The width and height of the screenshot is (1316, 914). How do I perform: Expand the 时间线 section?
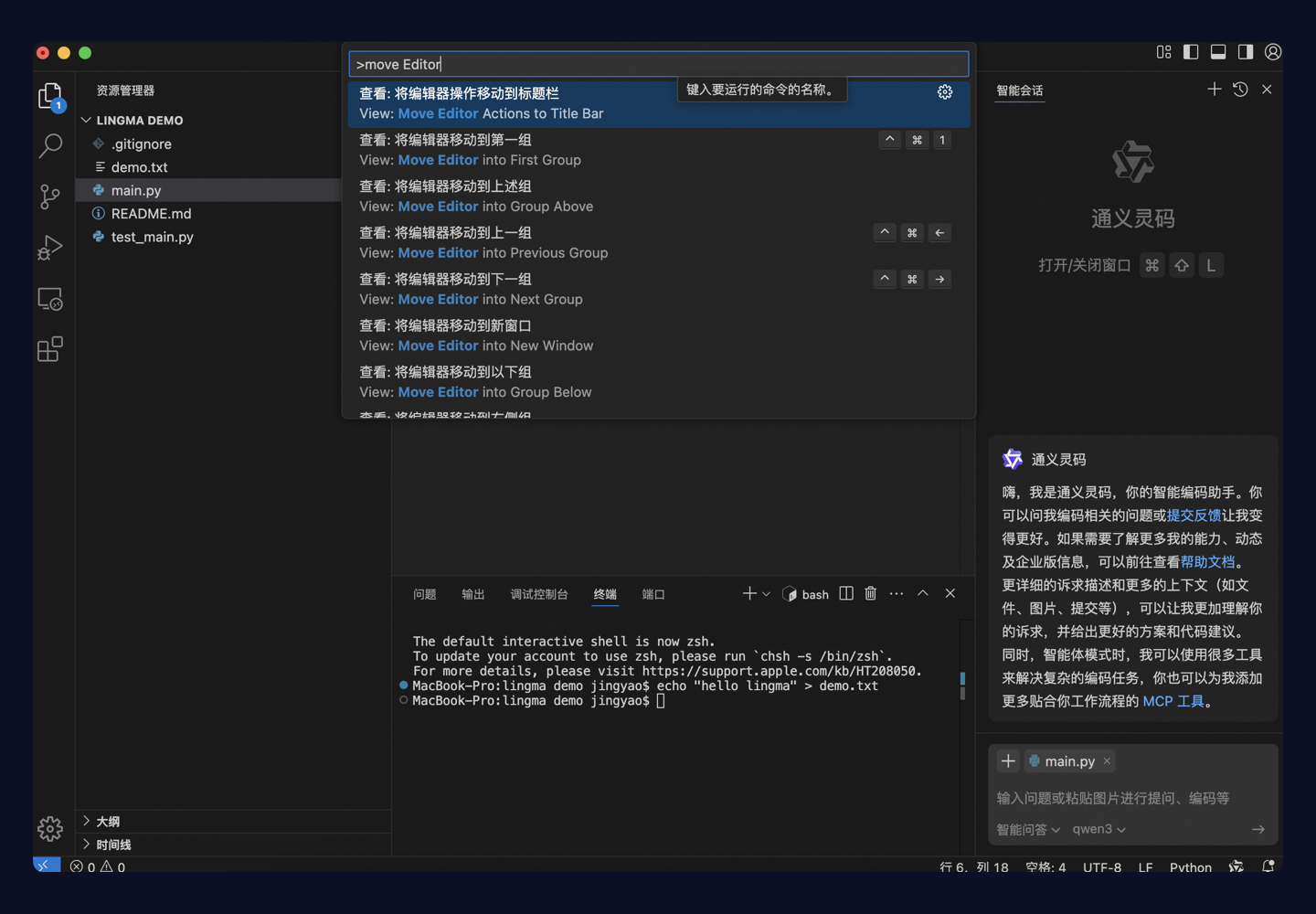click(113, 845)
